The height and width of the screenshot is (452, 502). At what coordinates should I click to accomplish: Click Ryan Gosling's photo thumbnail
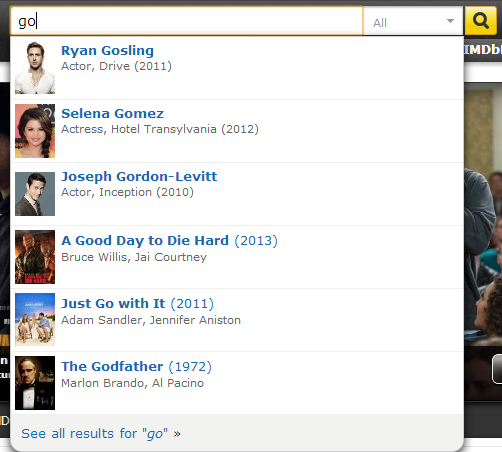point(35,68)
